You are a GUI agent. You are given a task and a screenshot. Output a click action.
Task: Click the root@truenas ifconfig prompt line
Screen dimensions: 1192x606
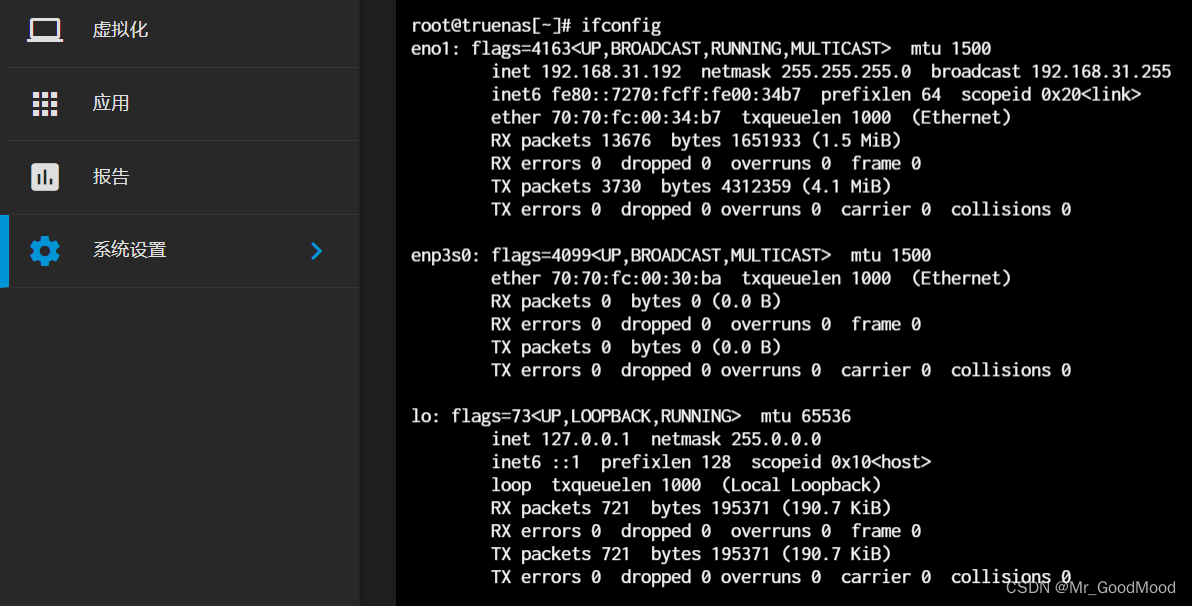coord(535,25)
